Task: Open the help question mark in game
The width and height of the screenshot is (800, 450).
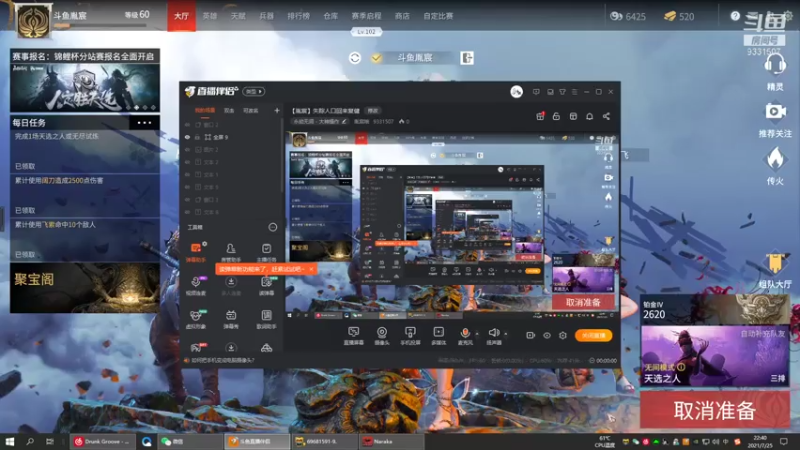Action: coord(735,16)
